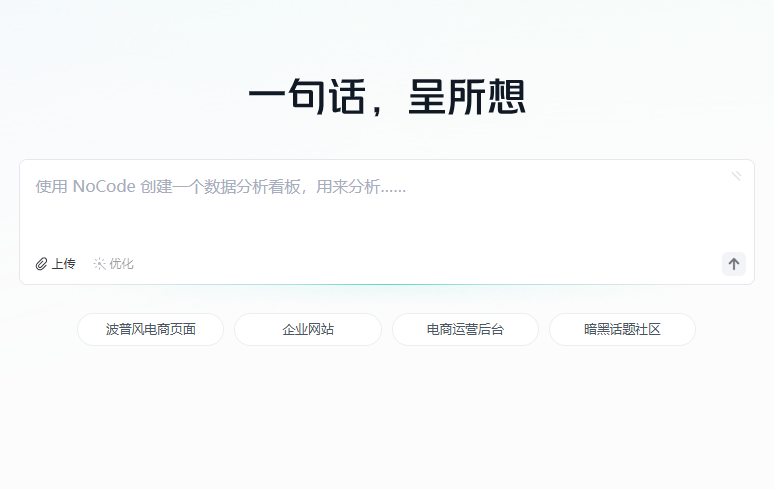Choose the 企业网站 suggestion chip
This screenshot has height=489, width=774.
[308, 329]
